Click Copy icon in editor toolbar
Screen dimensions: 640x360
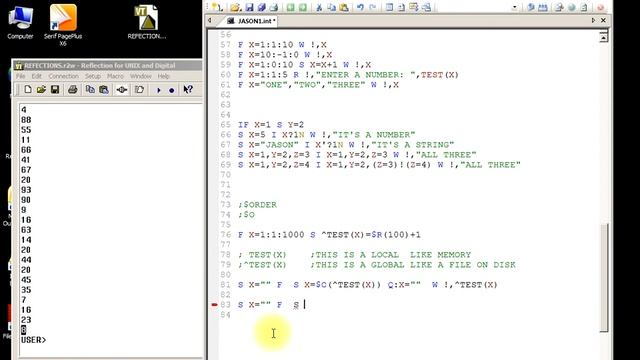(331, 7)
